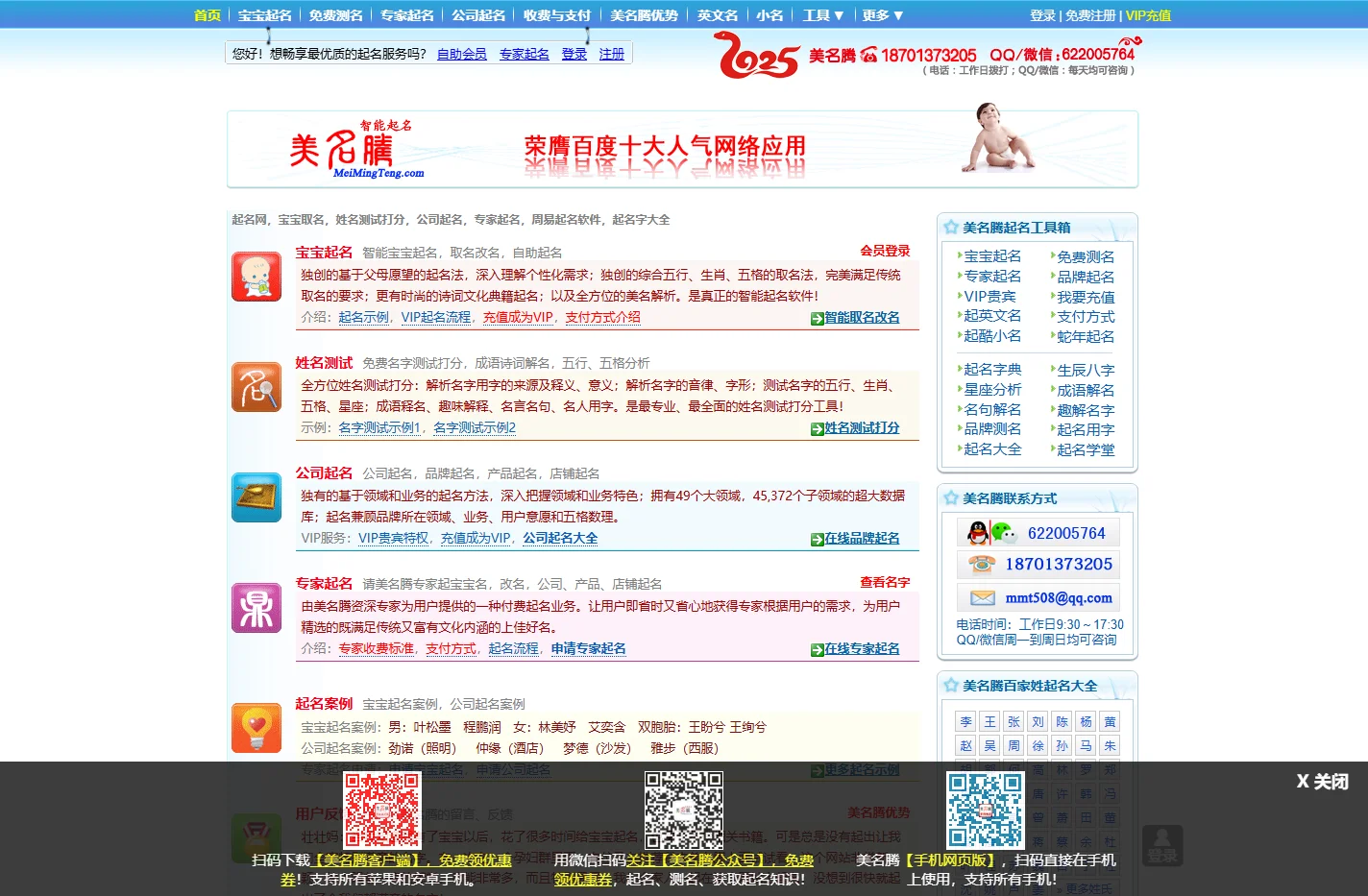Image resolution: width=1368 pixels, height=896 pixels.
Task: Open the 公司起名大全 link
Action: (x=560, y=538)
